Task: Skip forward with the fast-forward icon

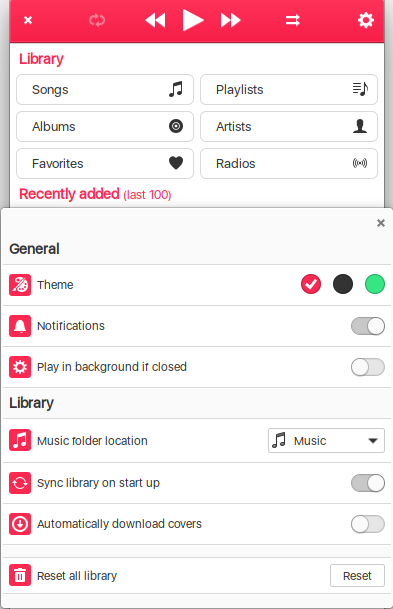Action: pos(231,20)
